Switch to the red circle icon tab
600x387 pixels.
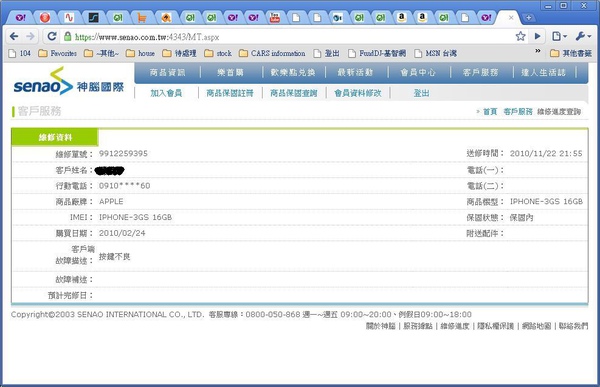(45, 18)
